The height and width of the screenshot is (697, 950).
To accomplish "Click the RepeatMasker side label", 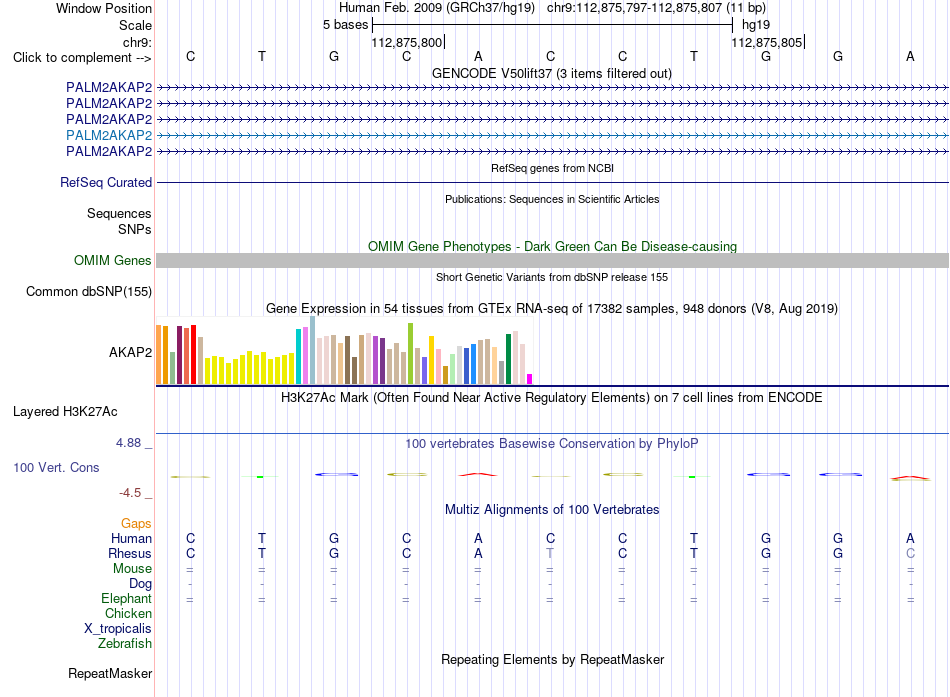I will tap(110, 674).
